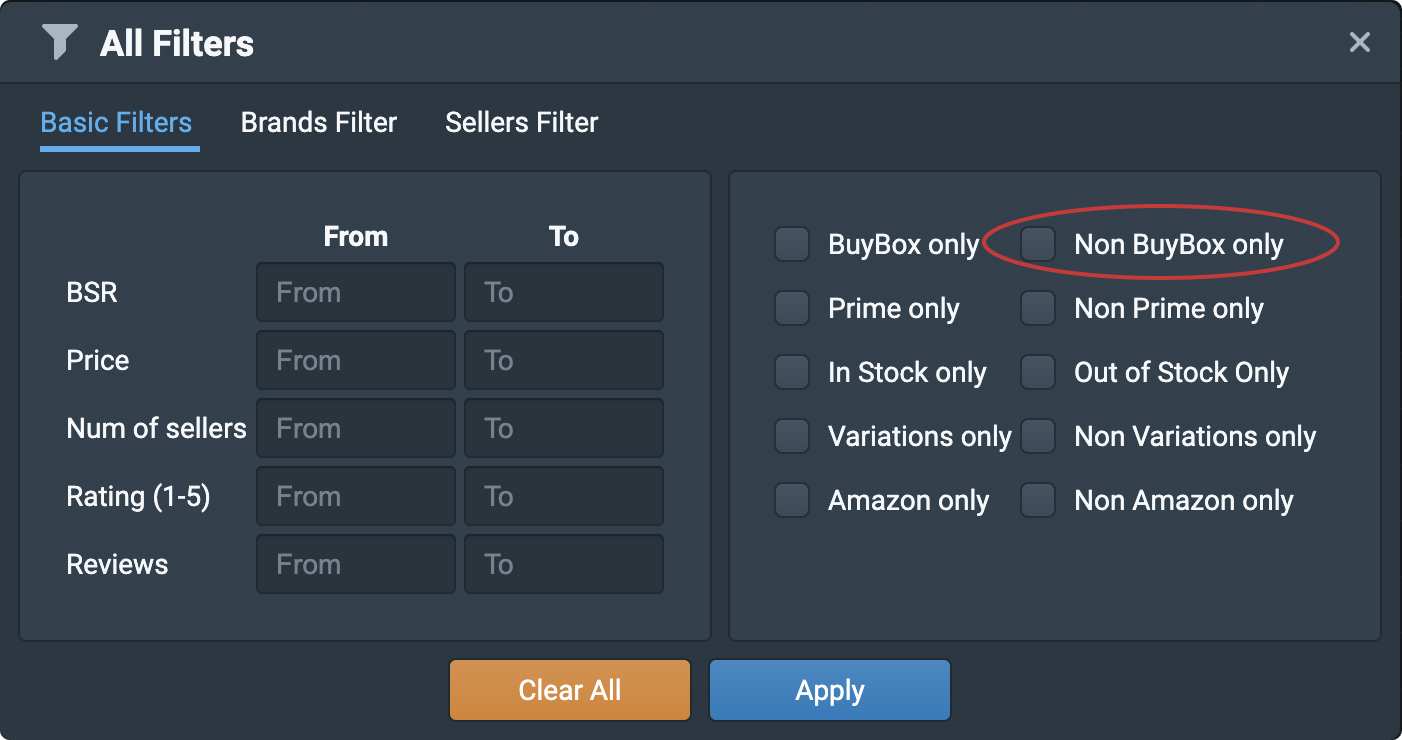Click the filter funnel icon in the header

[60, 42]
